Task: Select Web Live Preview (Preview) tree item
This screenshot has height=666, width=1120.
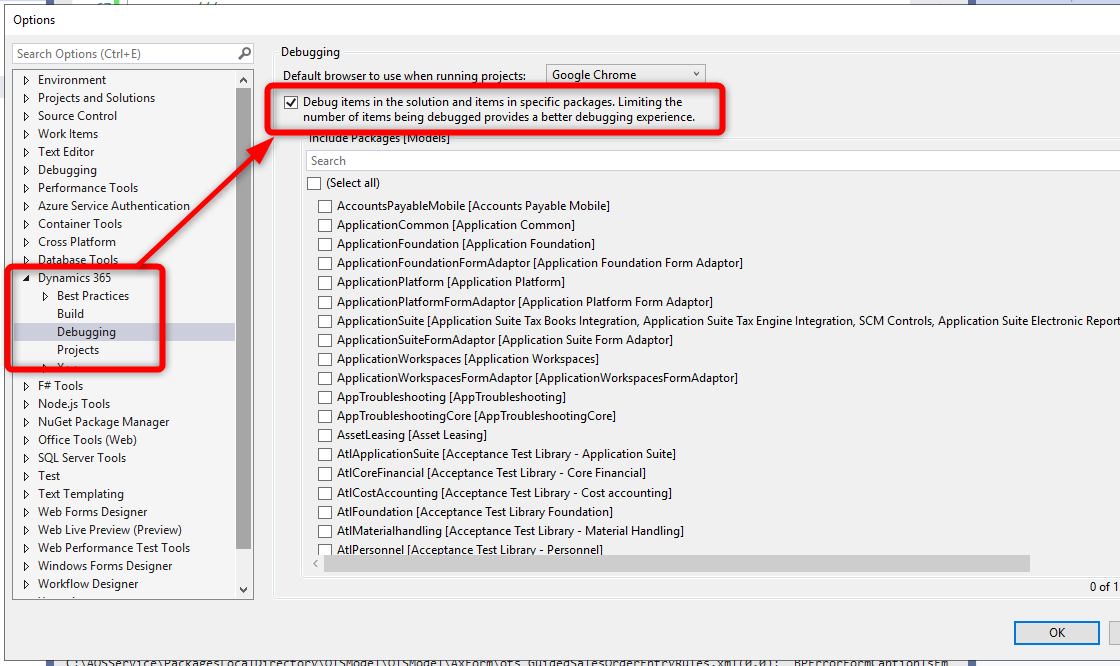Action: tap(109, 530)
